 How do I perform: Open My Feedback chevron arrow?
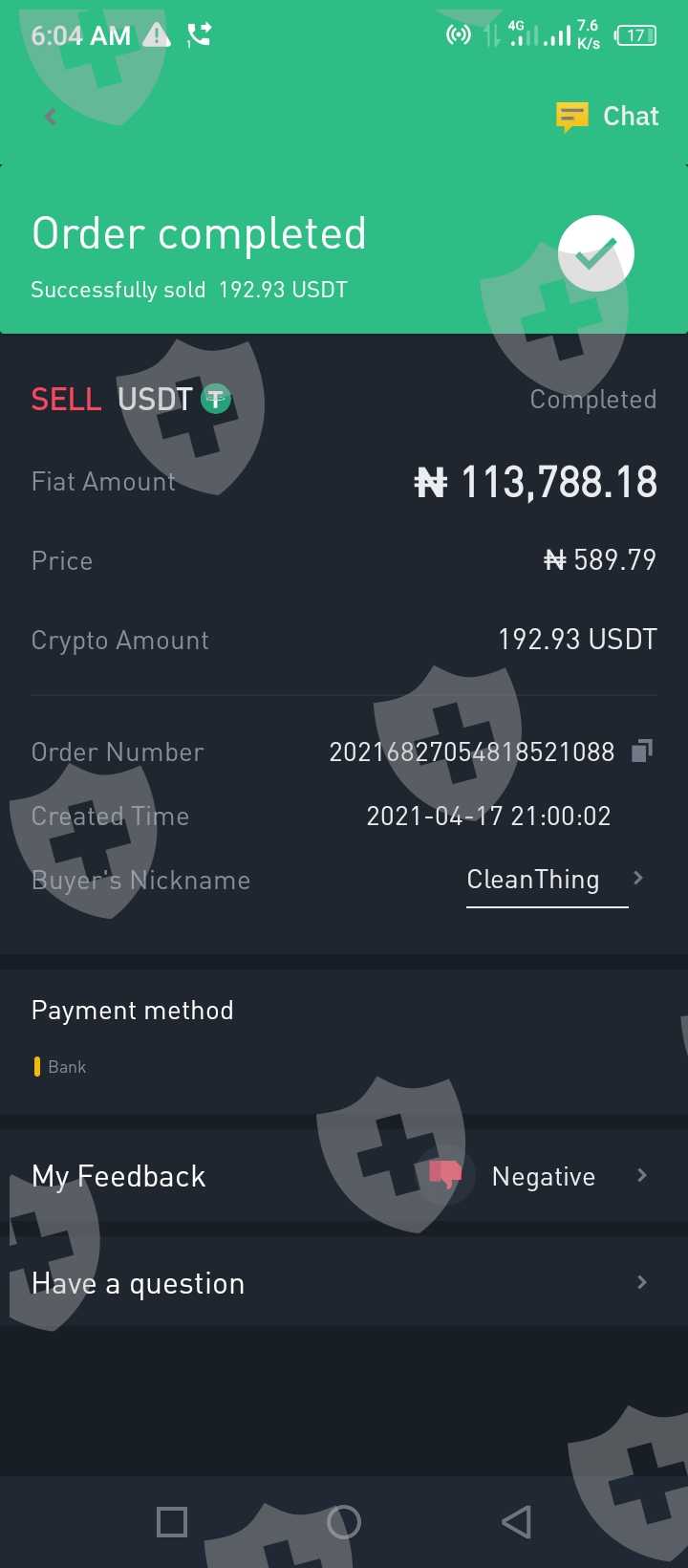tap(641, 1175)
